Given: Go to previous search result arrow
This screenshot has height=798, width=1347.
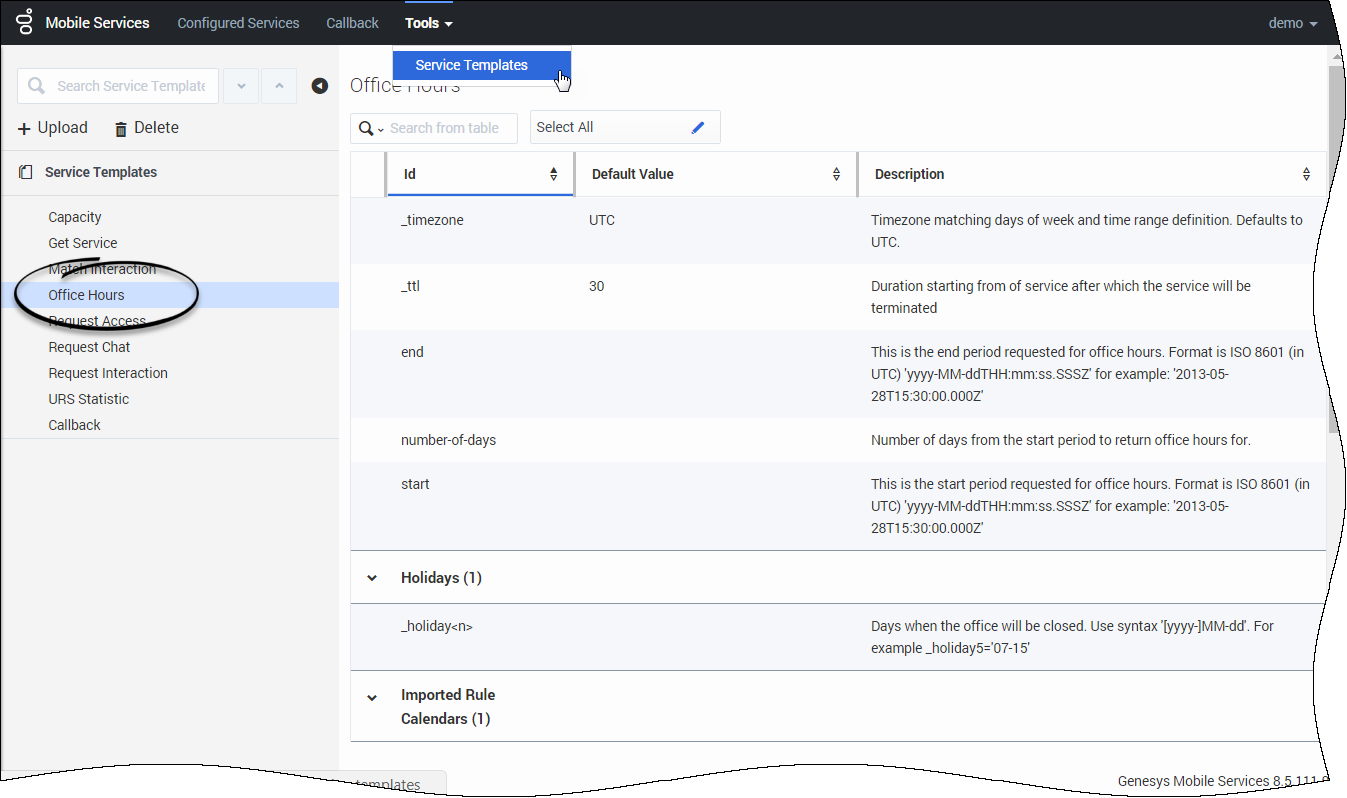Looking at the screenshot, I should [x=279, y=86].
